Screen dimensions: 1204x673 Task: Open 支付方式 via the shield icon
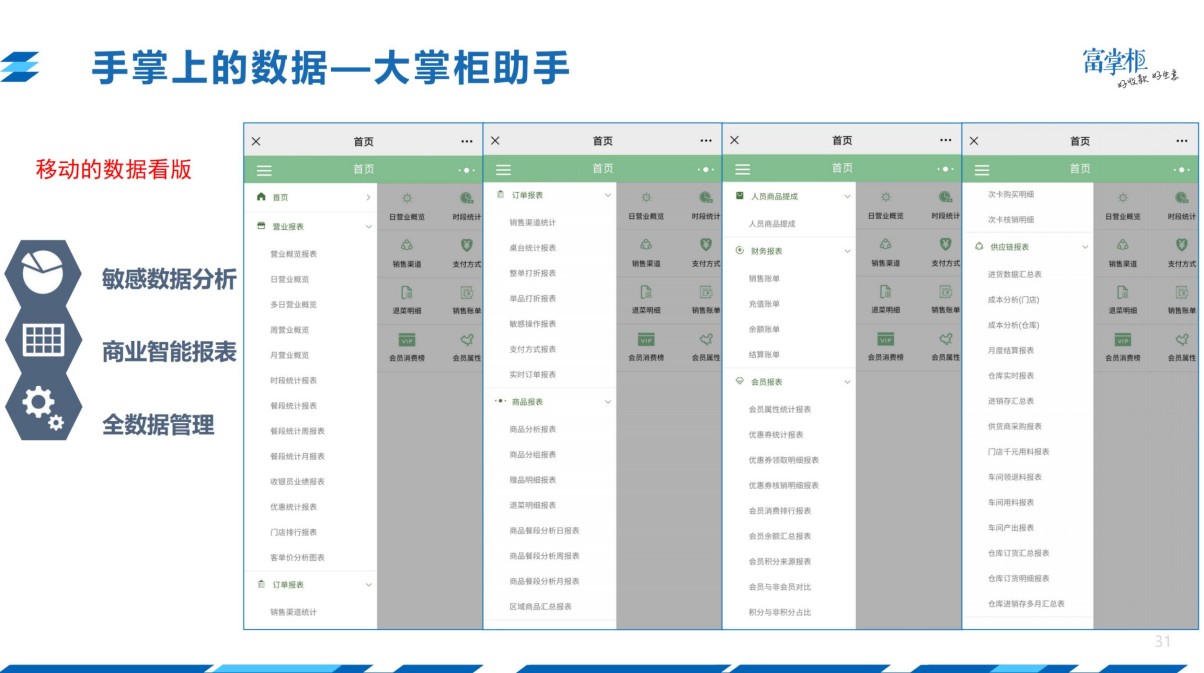[x=465, y=244]
